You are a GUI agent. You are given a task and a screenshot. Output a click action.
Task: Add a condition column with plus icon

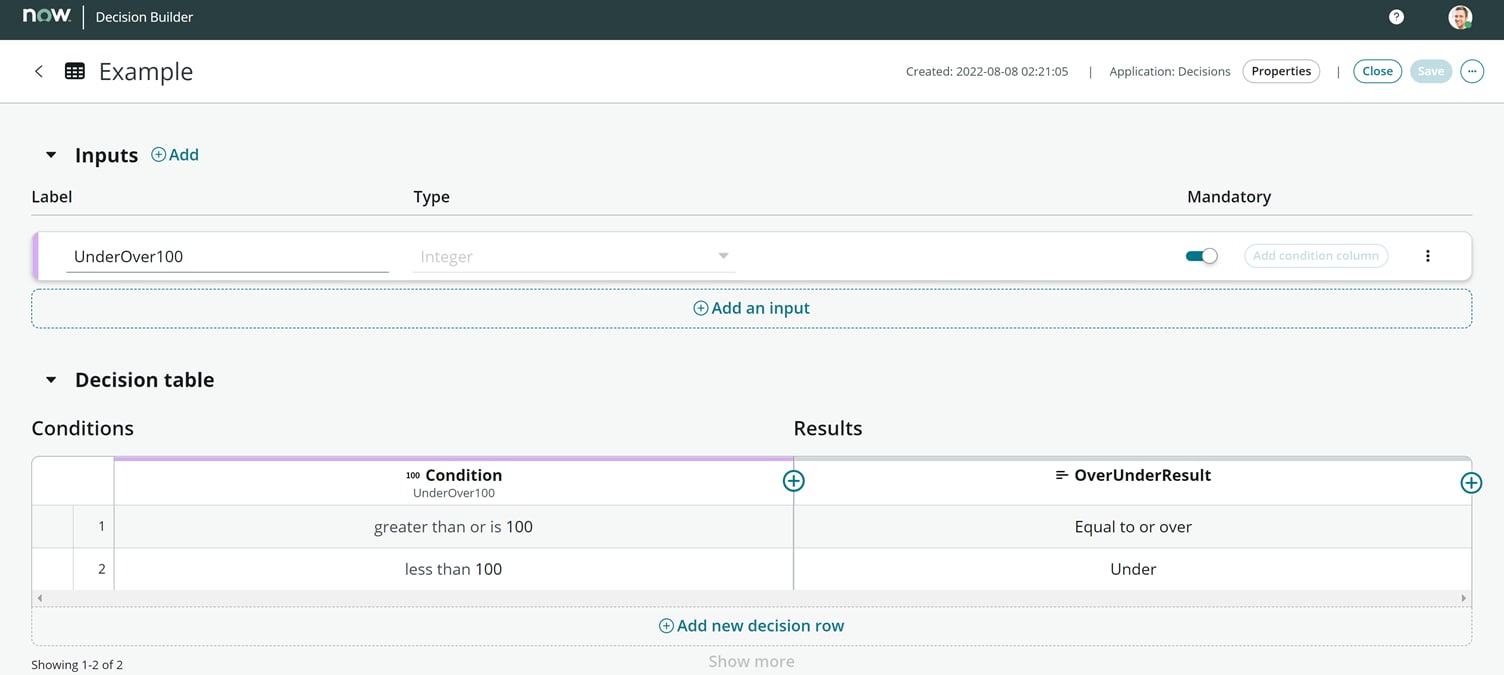coord(793,481)
